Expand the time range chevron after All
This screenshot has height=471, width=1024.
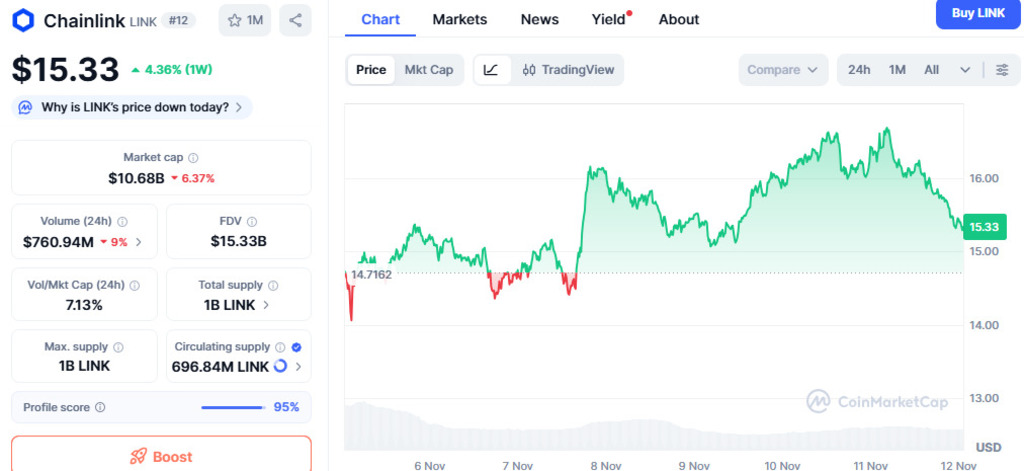(965, 70)
